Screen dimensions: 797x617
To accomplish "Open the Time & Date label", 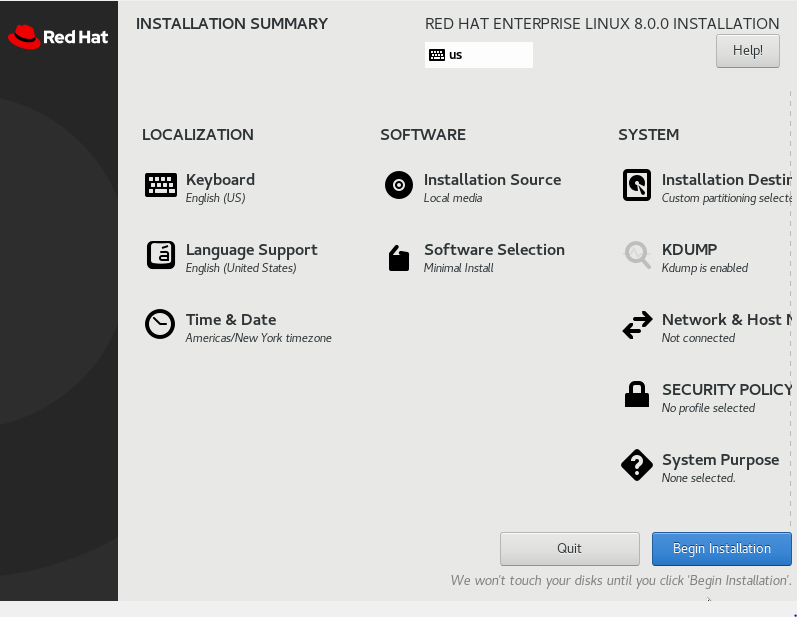I will (x=231, y=320).
